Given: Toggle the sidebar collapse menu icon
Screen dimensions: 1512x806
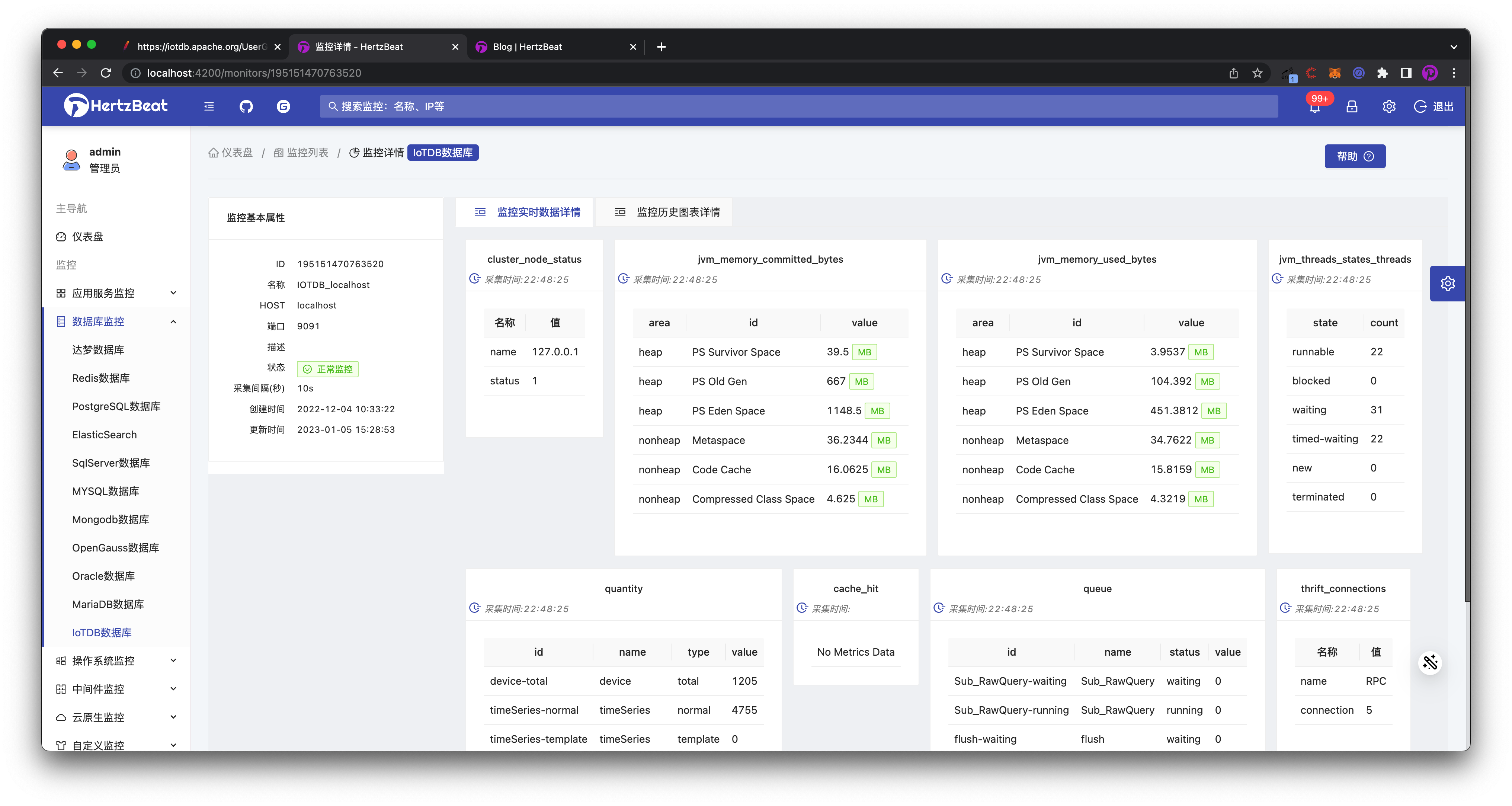Looking at the screenshot, I should [209, 106].
